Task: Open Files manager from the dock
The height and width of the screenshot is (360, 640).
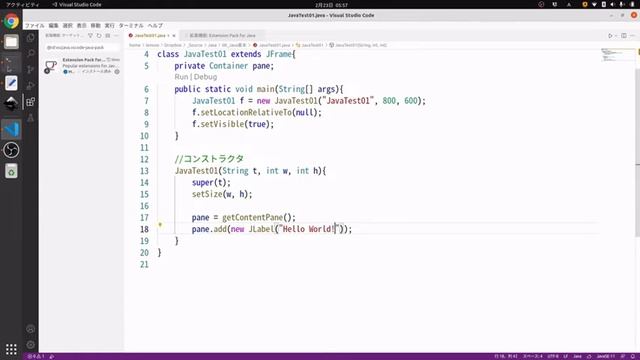Action: point(11,42)
